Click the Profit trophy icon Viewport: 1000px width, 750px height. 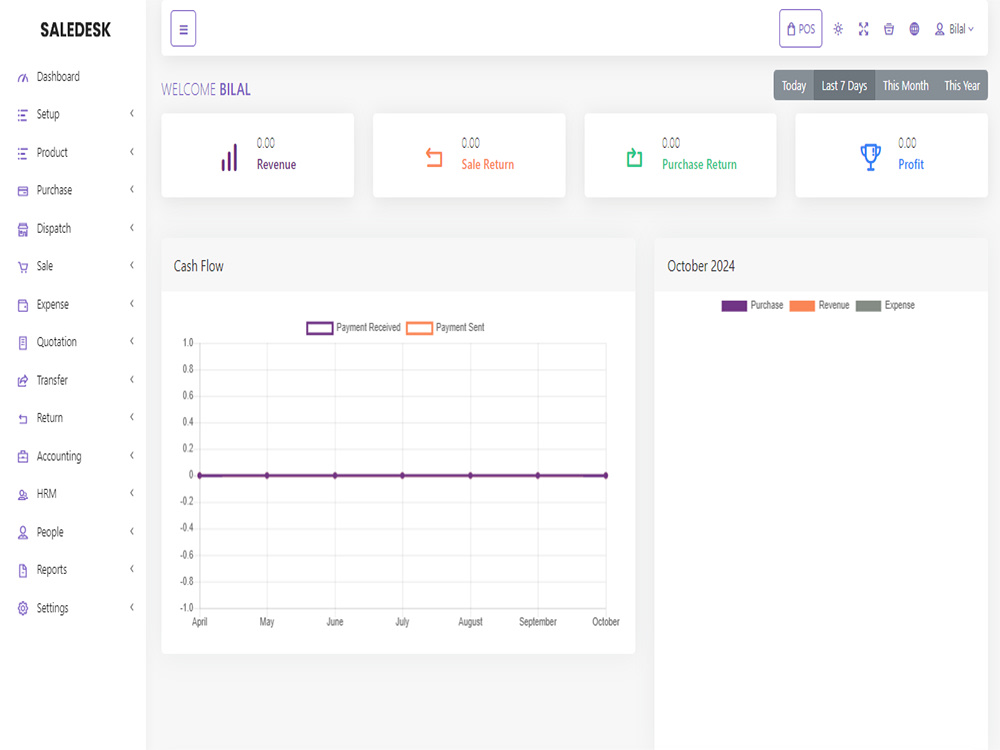pos(871,157)
